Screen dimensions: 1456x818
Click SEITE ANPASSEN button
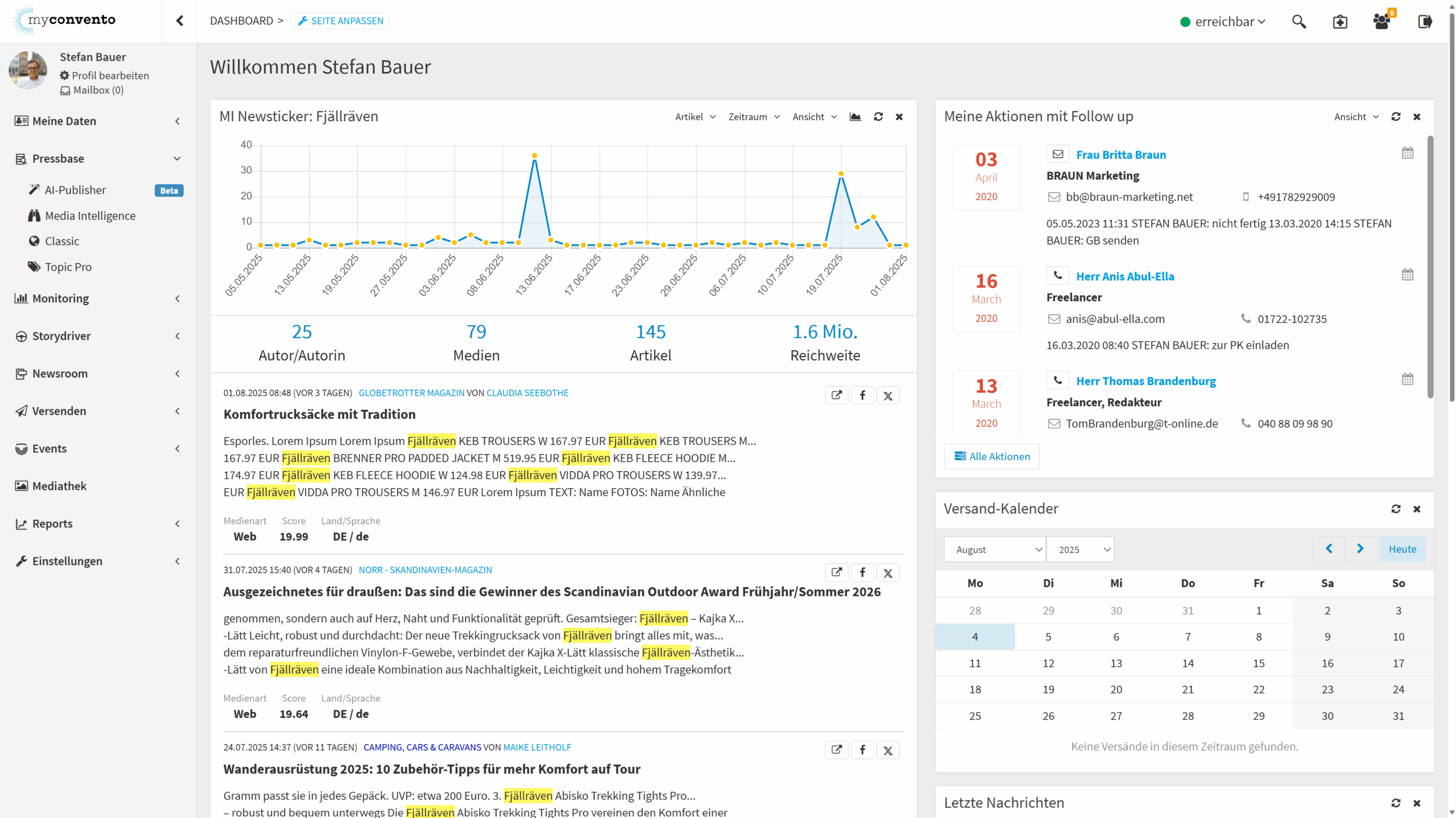tap(340, 21)
